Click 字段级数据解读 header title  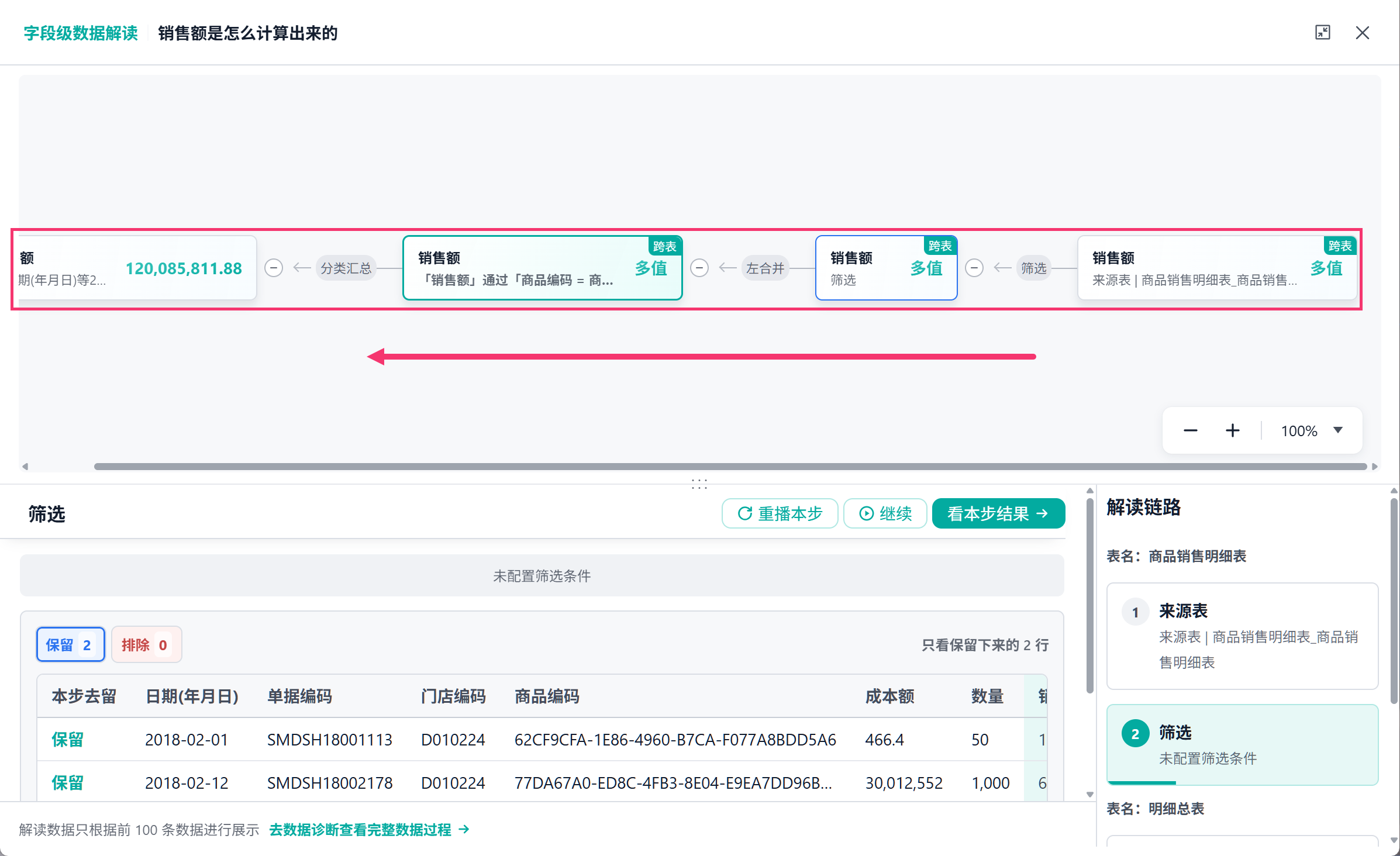81,33
